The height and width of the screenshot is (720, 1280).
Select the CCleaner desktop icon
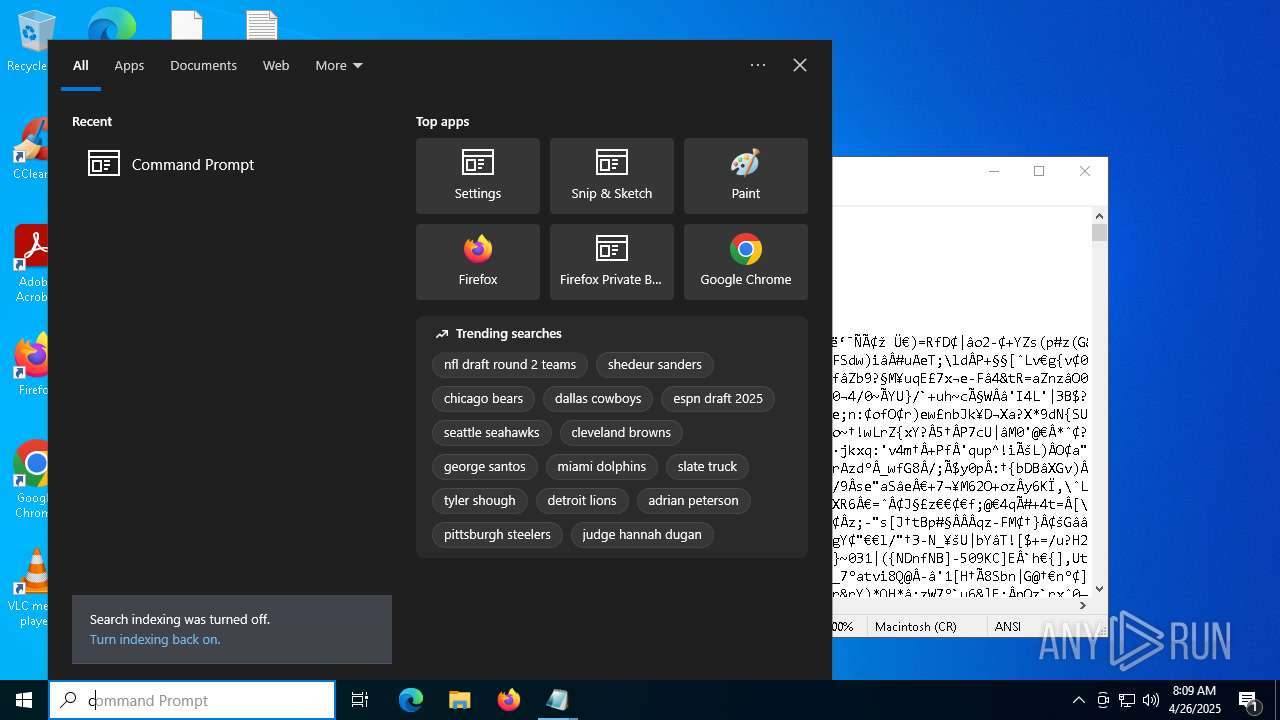pos(31,150)
